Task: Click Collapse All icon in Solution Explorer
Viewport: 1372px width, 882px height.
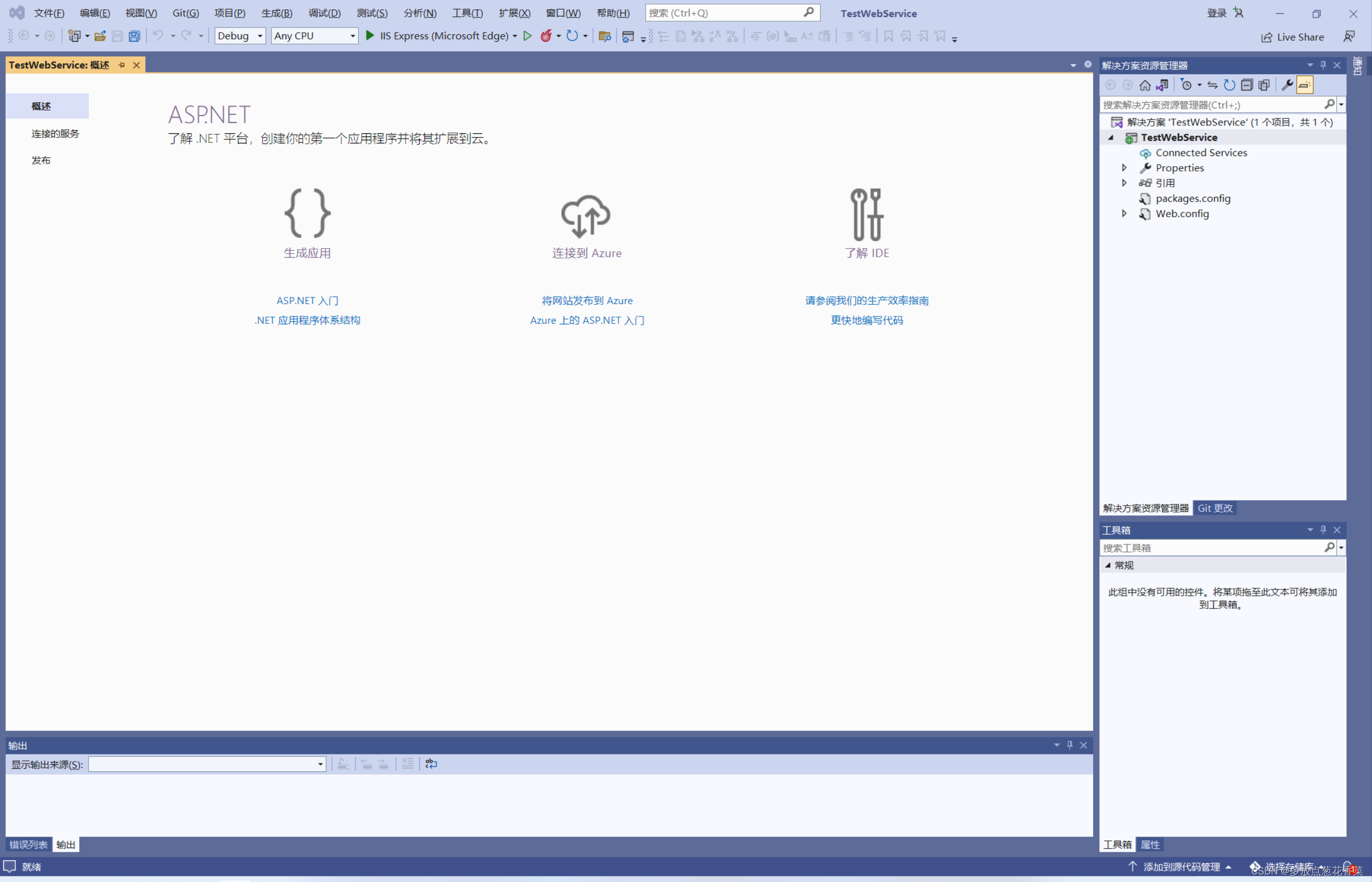Action: [1247, 85]
